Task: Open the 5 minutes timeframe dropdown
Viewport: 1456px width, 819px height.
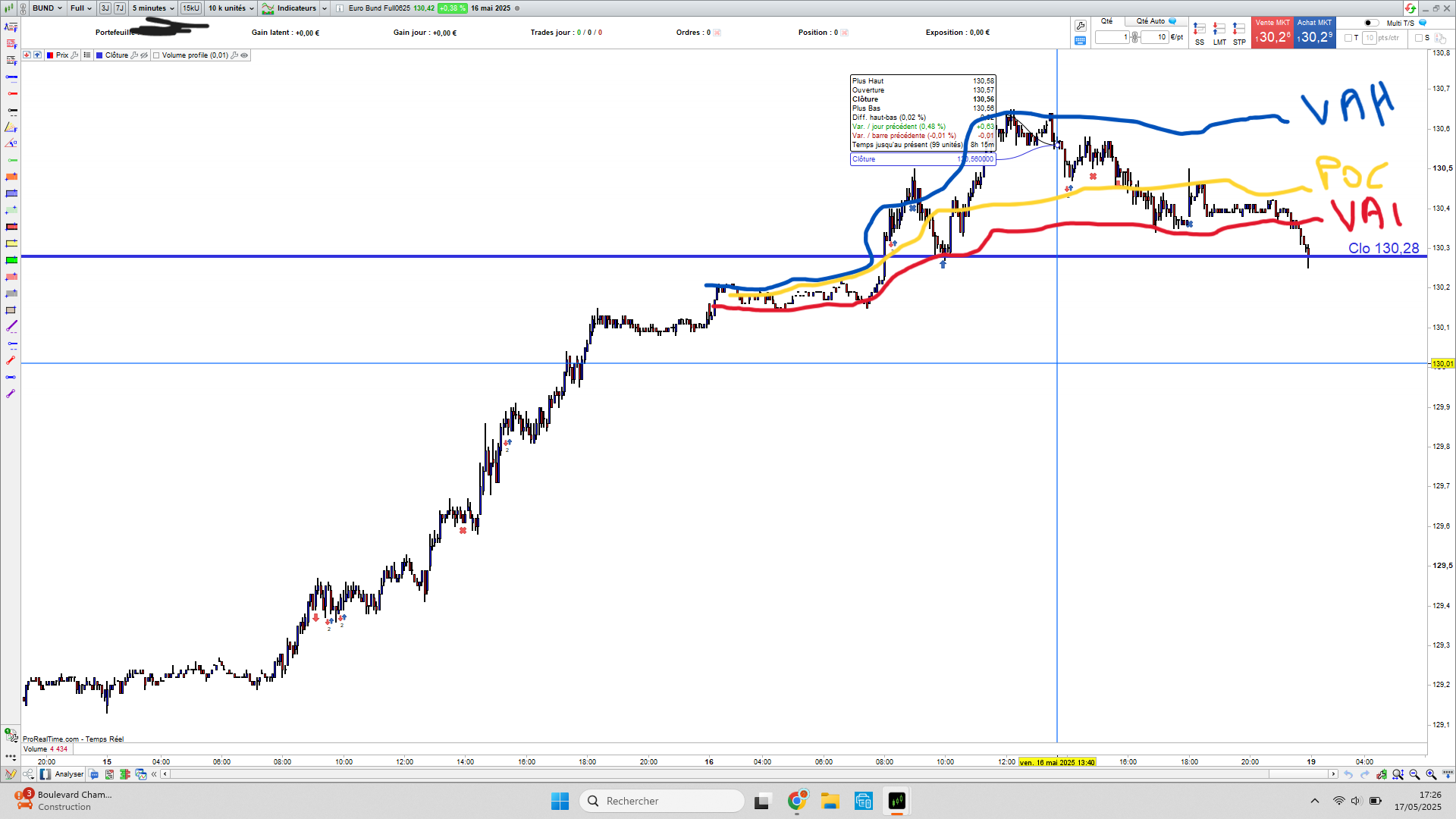Action: pos(153,8)
